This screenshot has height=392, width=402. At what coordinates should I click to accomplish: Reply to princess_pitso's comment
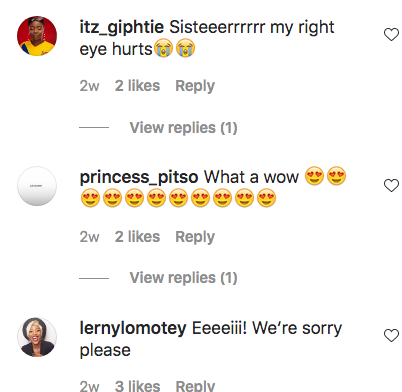pos(195,237)
